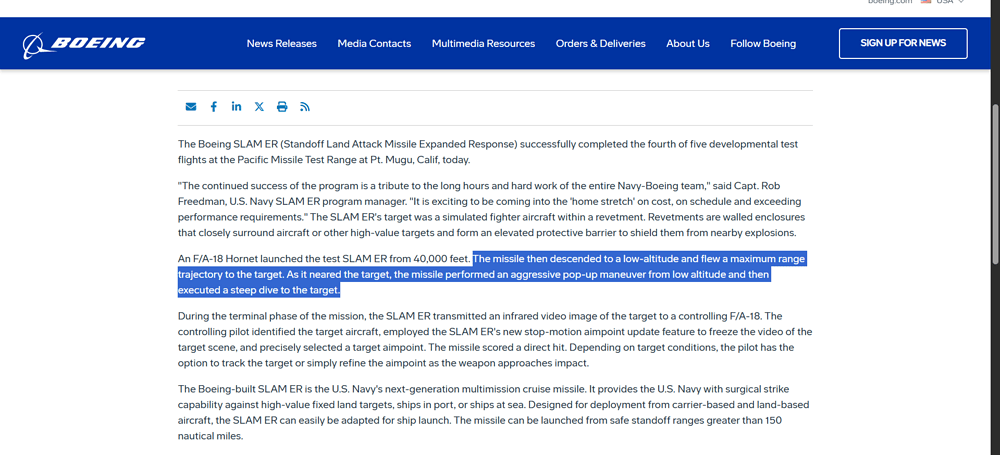Open Multimedia Resources section
Image resolution: width=1000 pixels, height=455 pixels.
[483, 44]
